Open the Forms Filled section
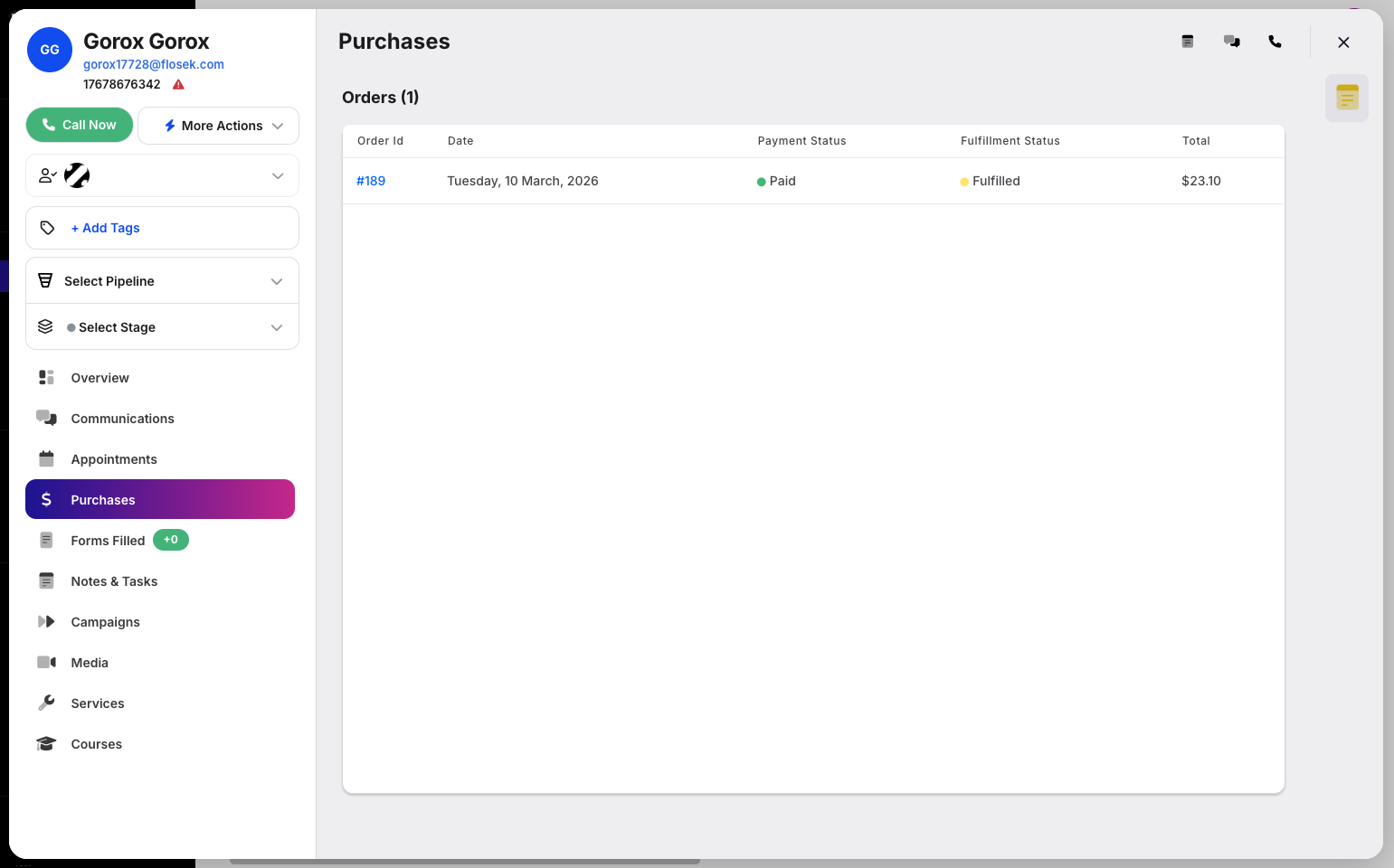The width and height of the screenshot is (1394, 868). pos(160,541)
